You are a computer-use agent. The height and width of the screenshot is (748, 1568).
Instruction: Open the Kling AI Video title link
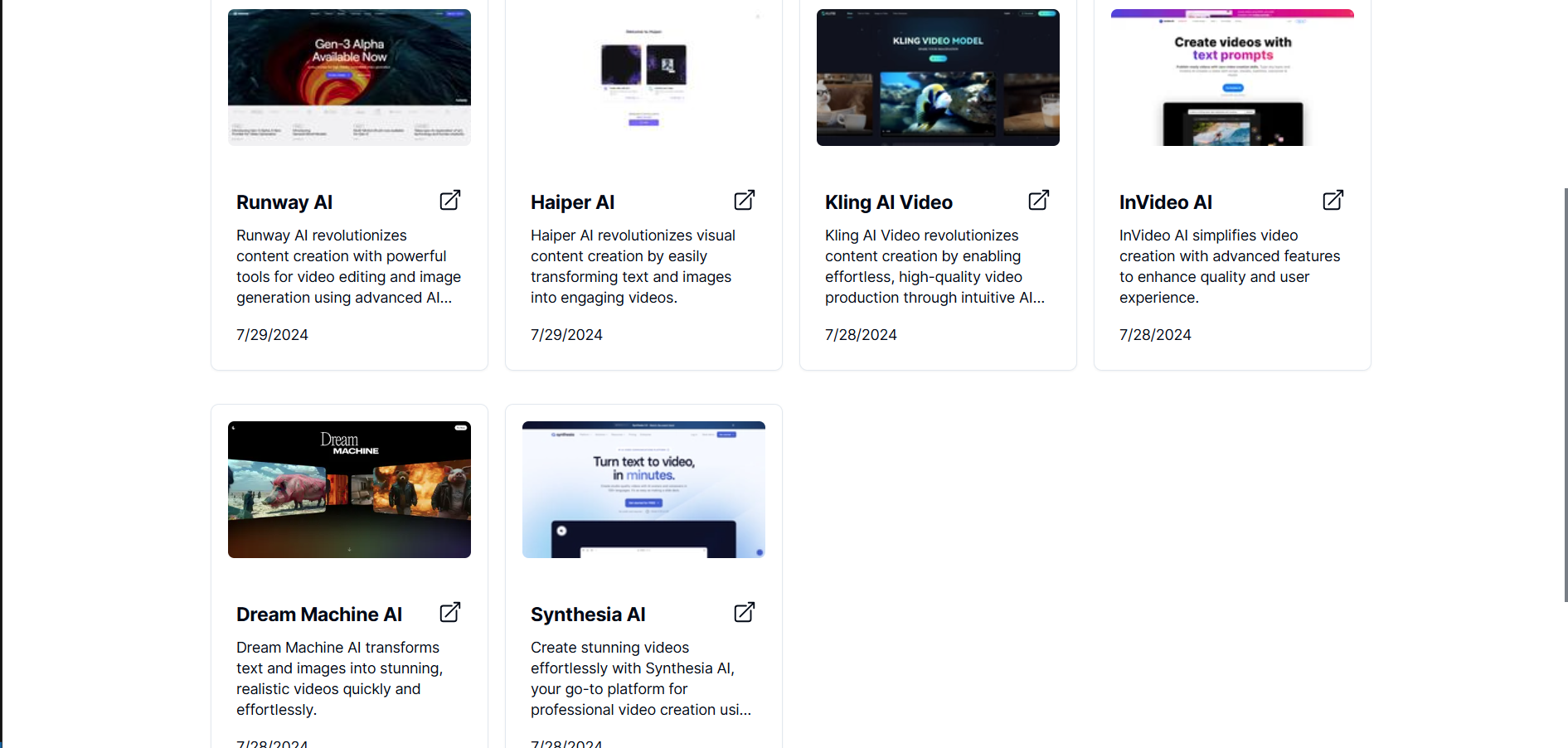coord(888,202)
